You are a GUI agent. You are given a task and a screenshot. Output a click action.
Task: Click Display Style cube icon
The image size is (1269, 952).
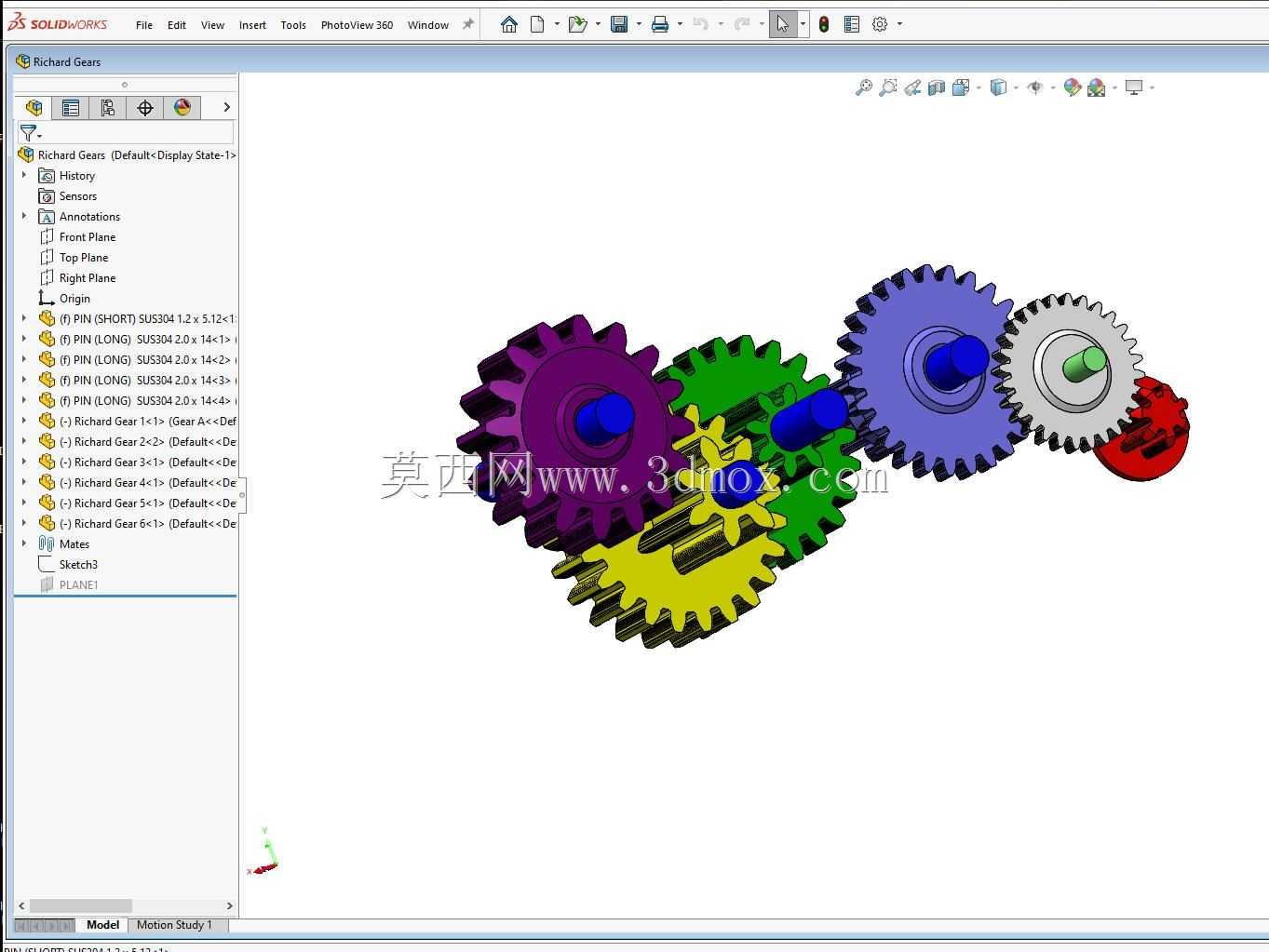998,87
